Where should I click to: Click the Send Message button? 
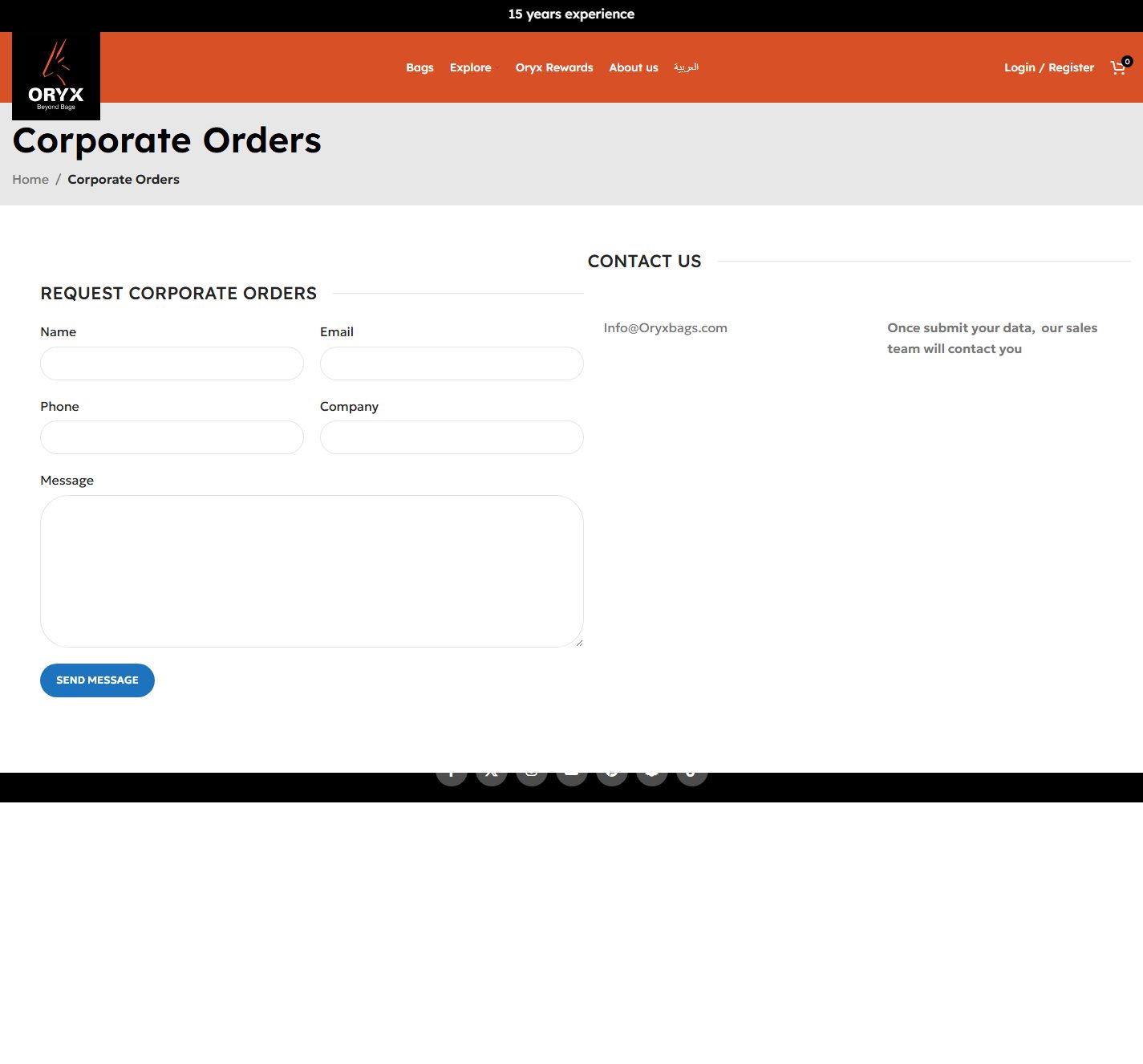pos(97,680)
